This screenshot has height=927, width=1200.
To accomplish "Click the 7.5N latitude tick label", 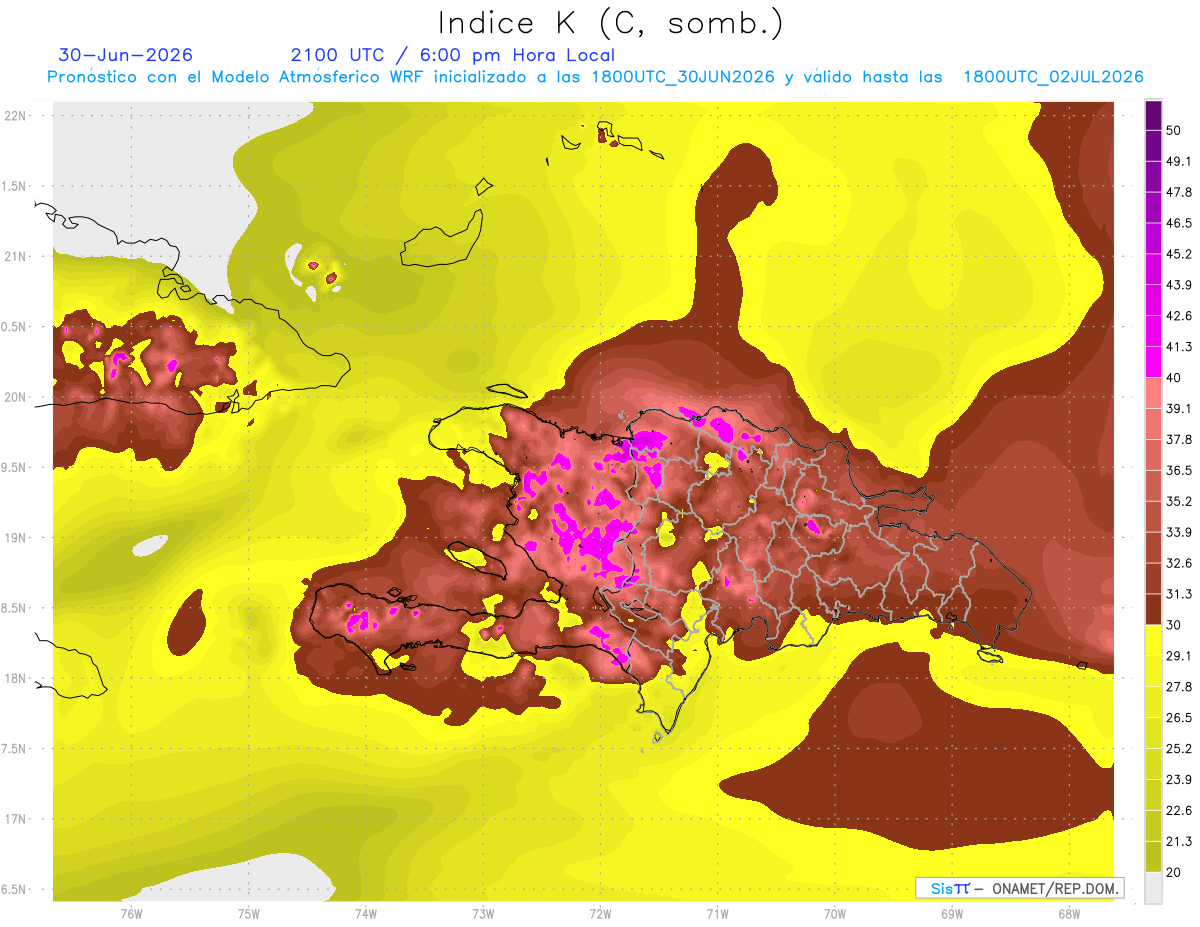I will (15, 748).
